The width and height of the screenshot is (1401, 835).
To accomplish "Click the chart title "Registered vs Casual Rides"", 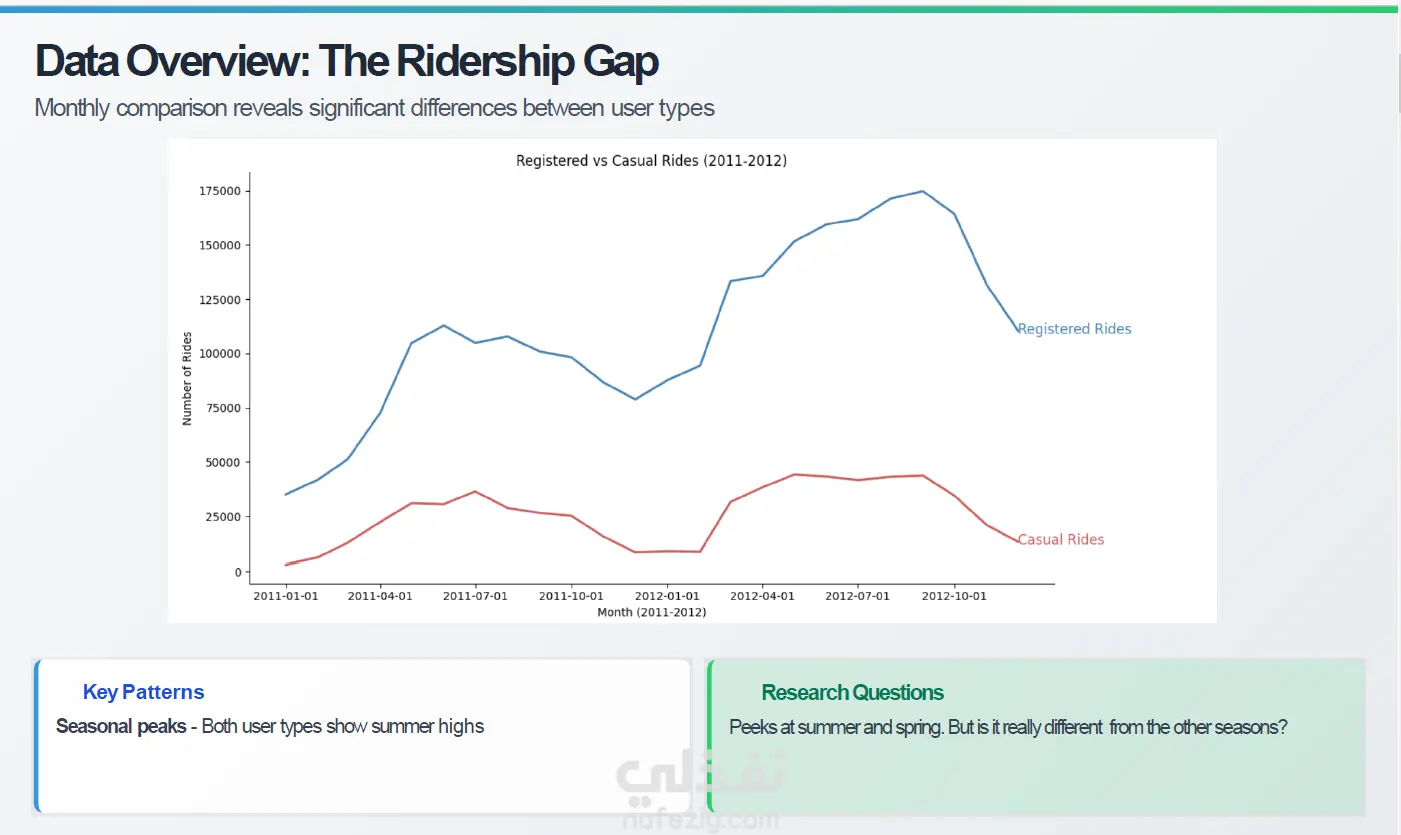I will point(651,160).
